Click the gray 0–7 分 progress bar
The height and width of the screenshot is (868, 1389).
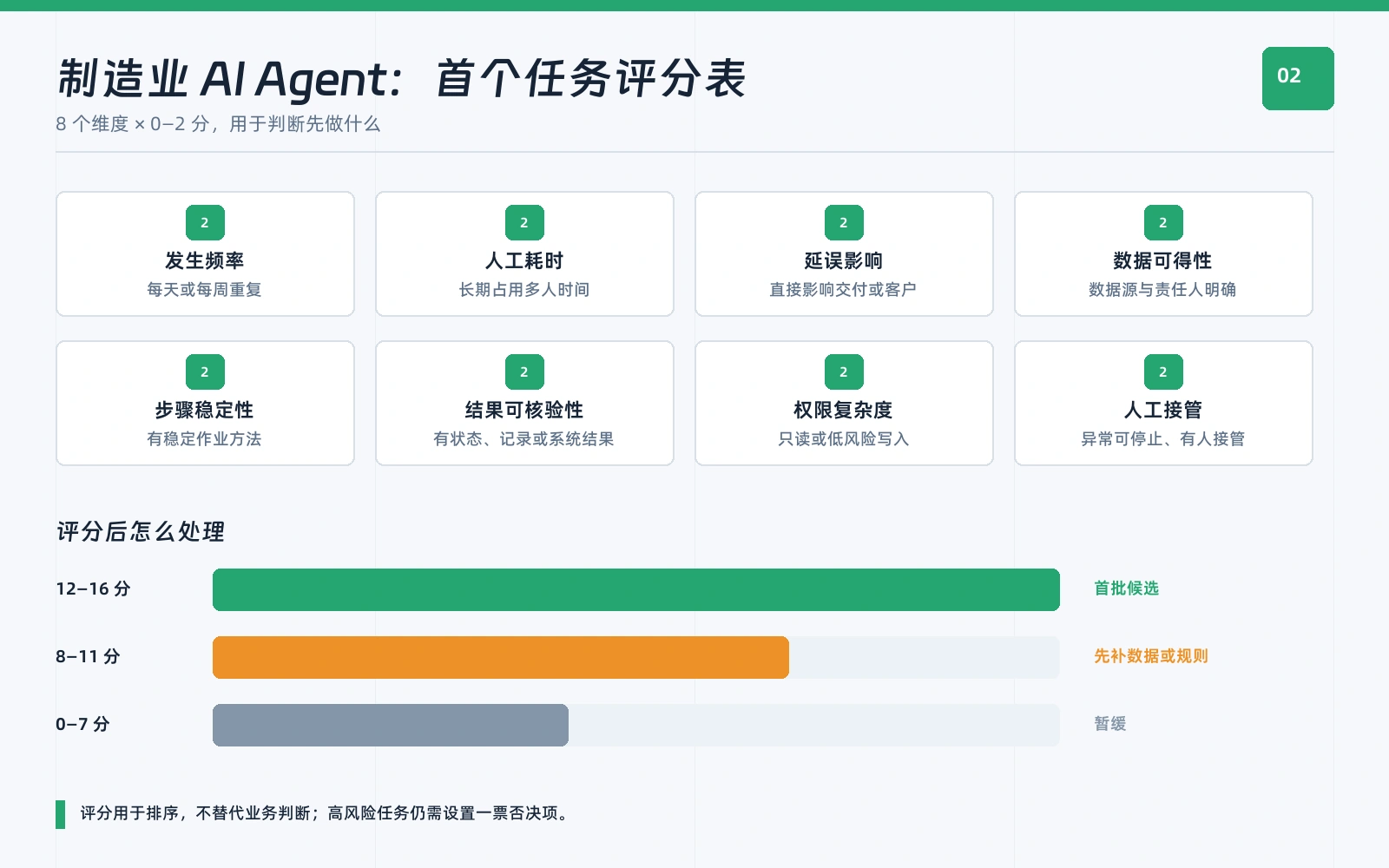(391, 726)
